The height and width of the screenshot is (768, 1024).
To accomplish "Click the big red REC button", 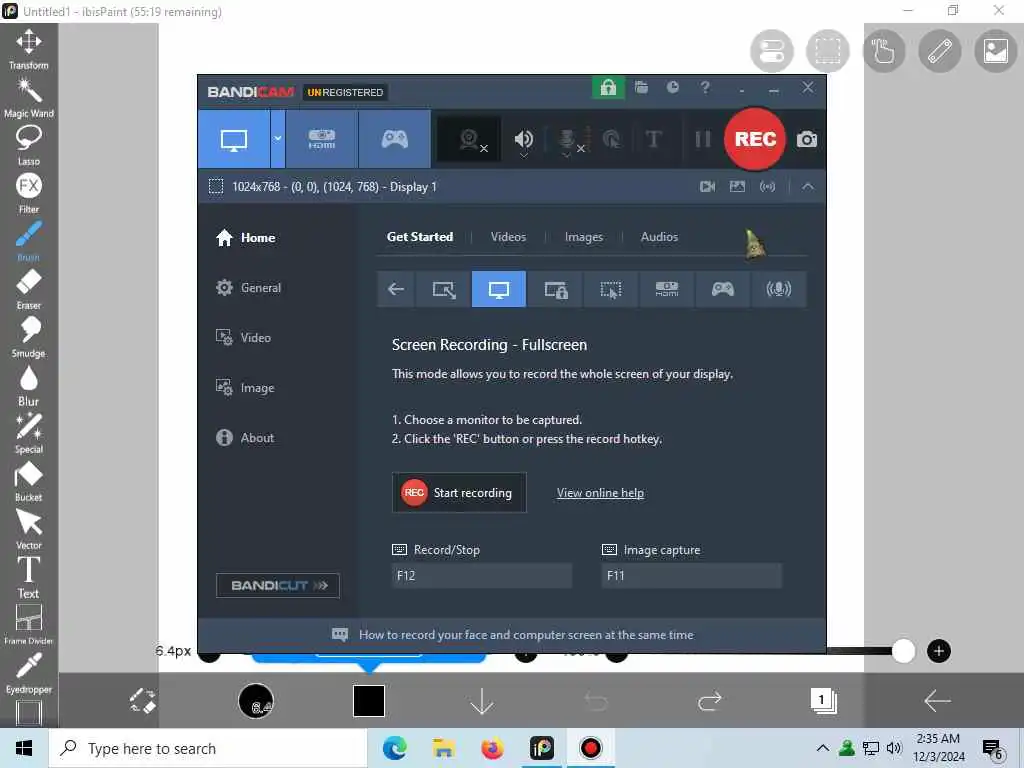I will (x=755, y=139).
